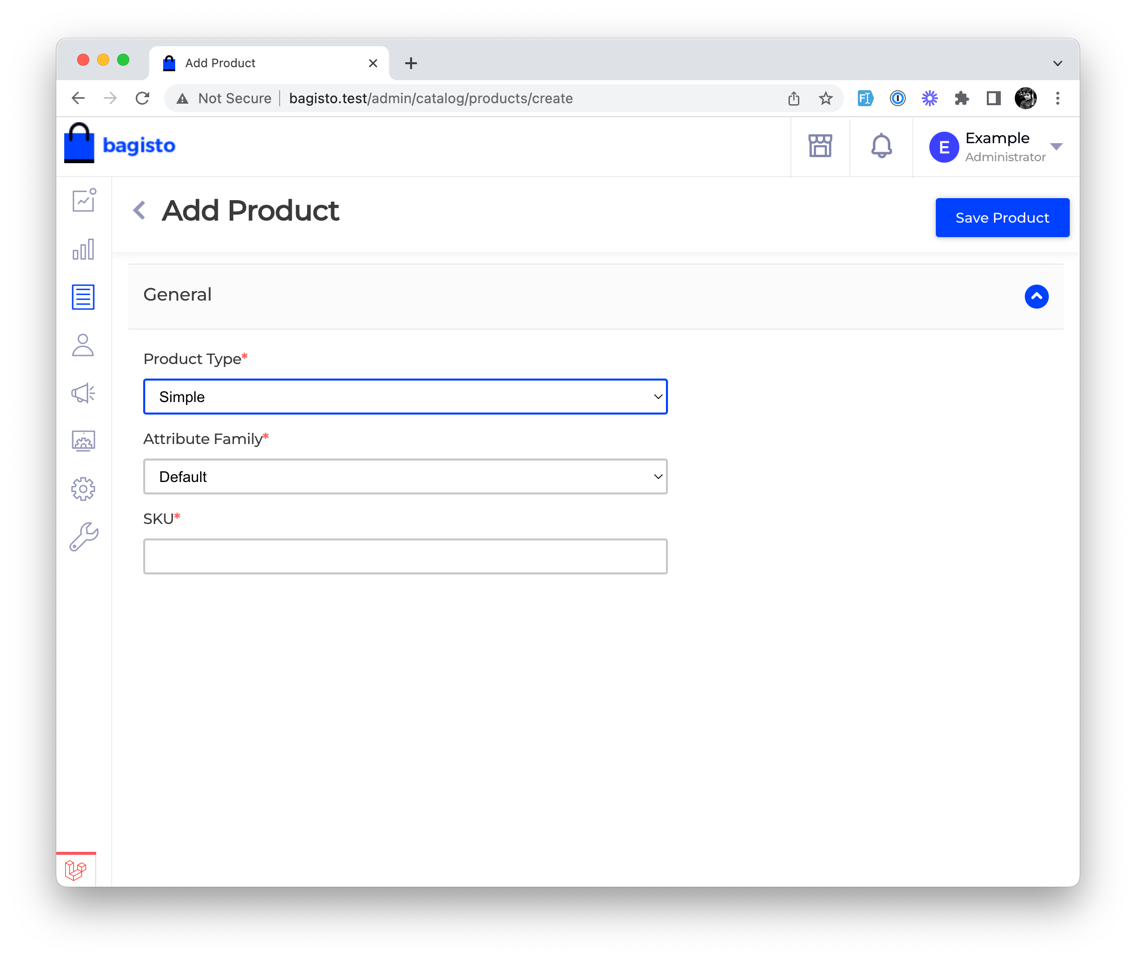
Task: Open the Configure wrench sidebar icon
Action: pyautogui.click(x=83, y=537)
